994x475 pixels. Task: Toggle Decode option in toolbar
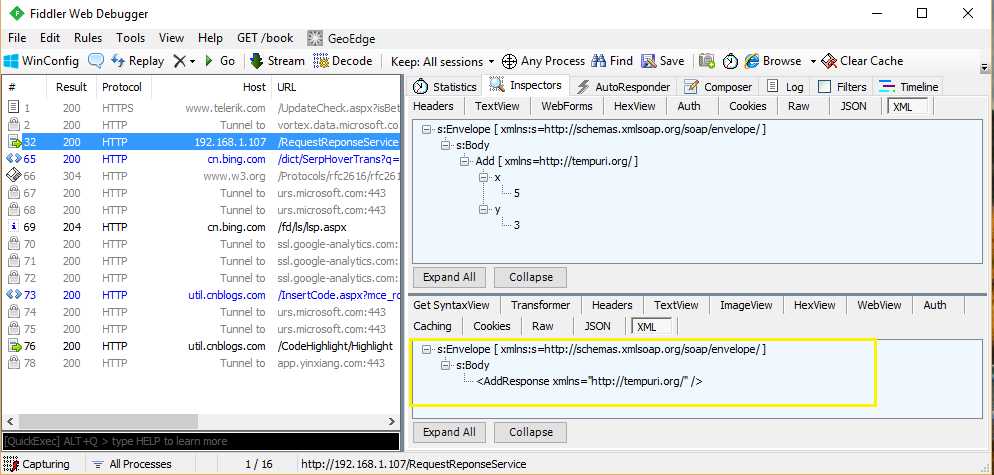click(x=343, y=61)
